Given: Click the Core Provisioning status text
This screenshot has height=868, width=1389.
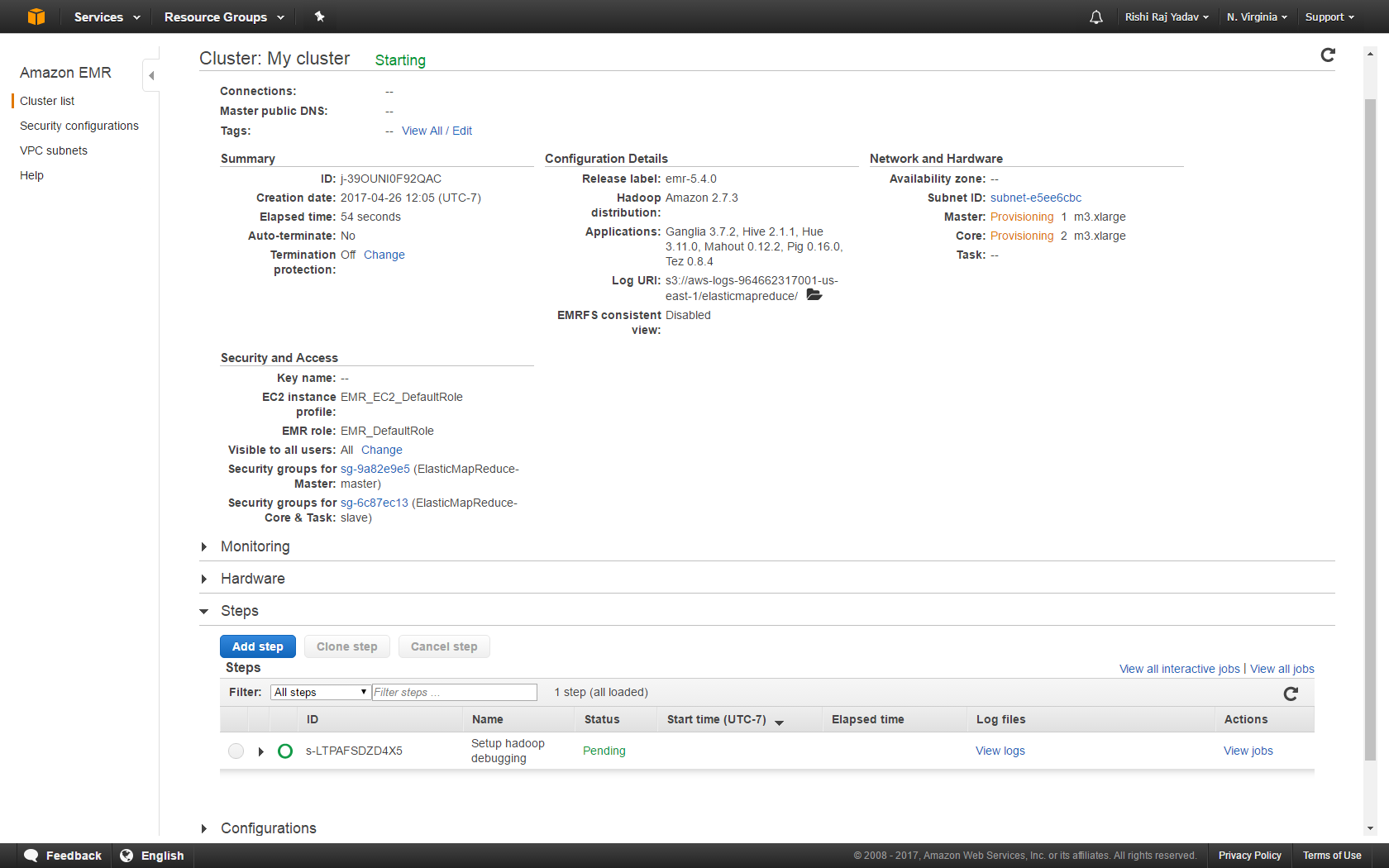Looking at the screenshot, I should click(1022, 236).
